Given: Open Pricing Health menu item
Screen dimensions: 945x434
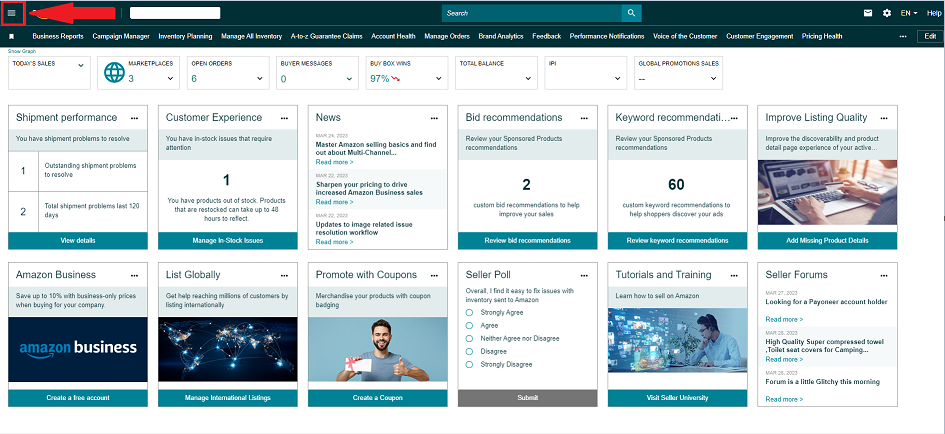Looking at the screenshot, I should (x=822, y=36).
